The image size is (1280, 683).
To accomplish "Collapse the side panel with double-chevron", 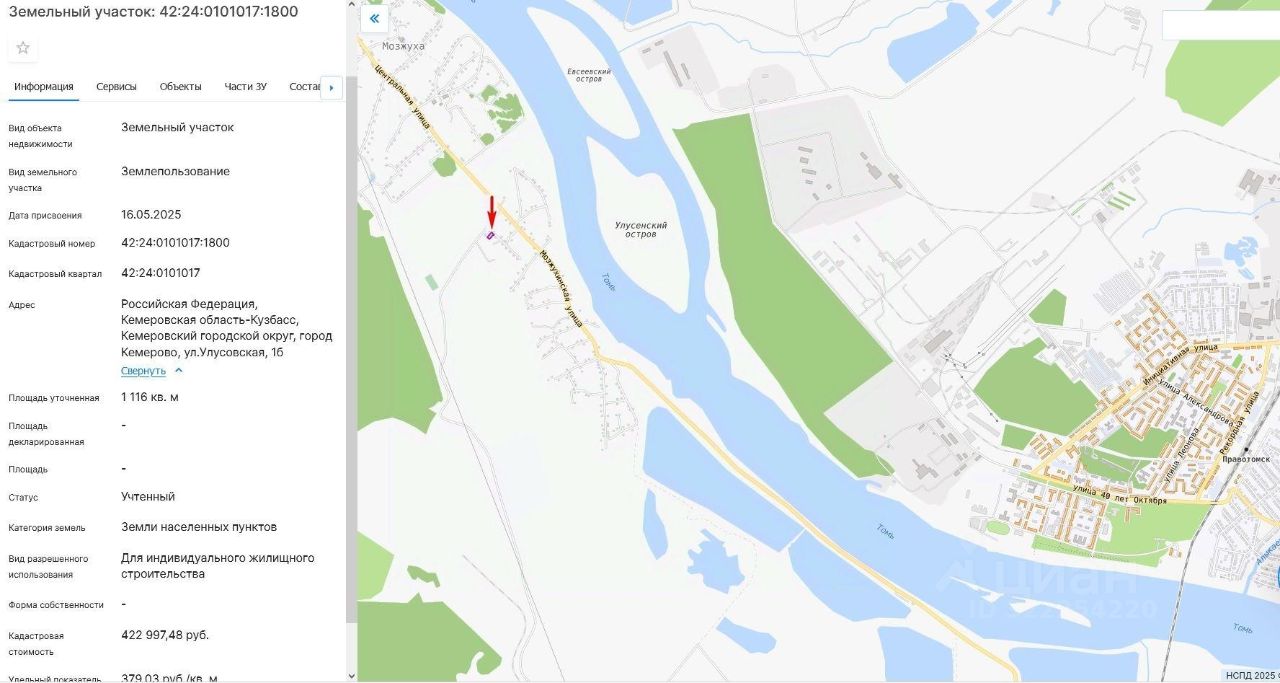I will [x=375, y=18].
